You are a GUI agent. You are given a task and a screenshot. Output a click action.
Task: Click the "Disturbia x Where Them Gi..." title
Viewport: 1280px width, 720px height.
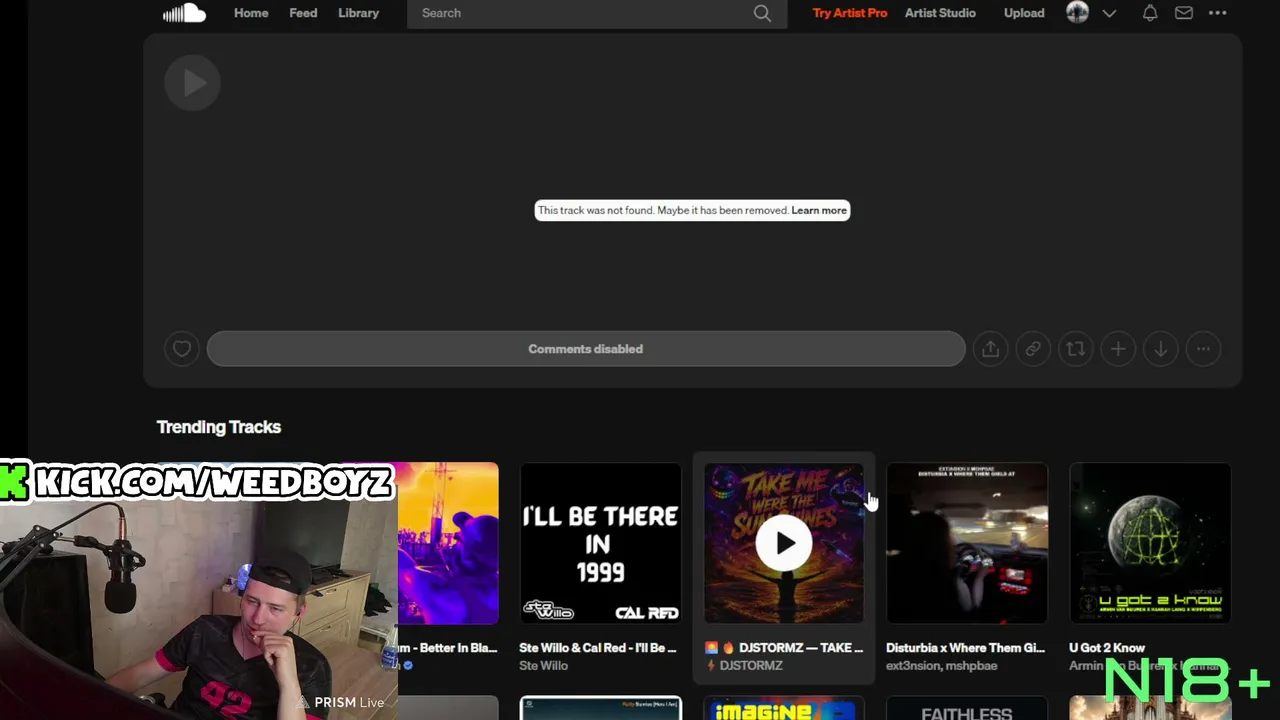tap(965, 648)
